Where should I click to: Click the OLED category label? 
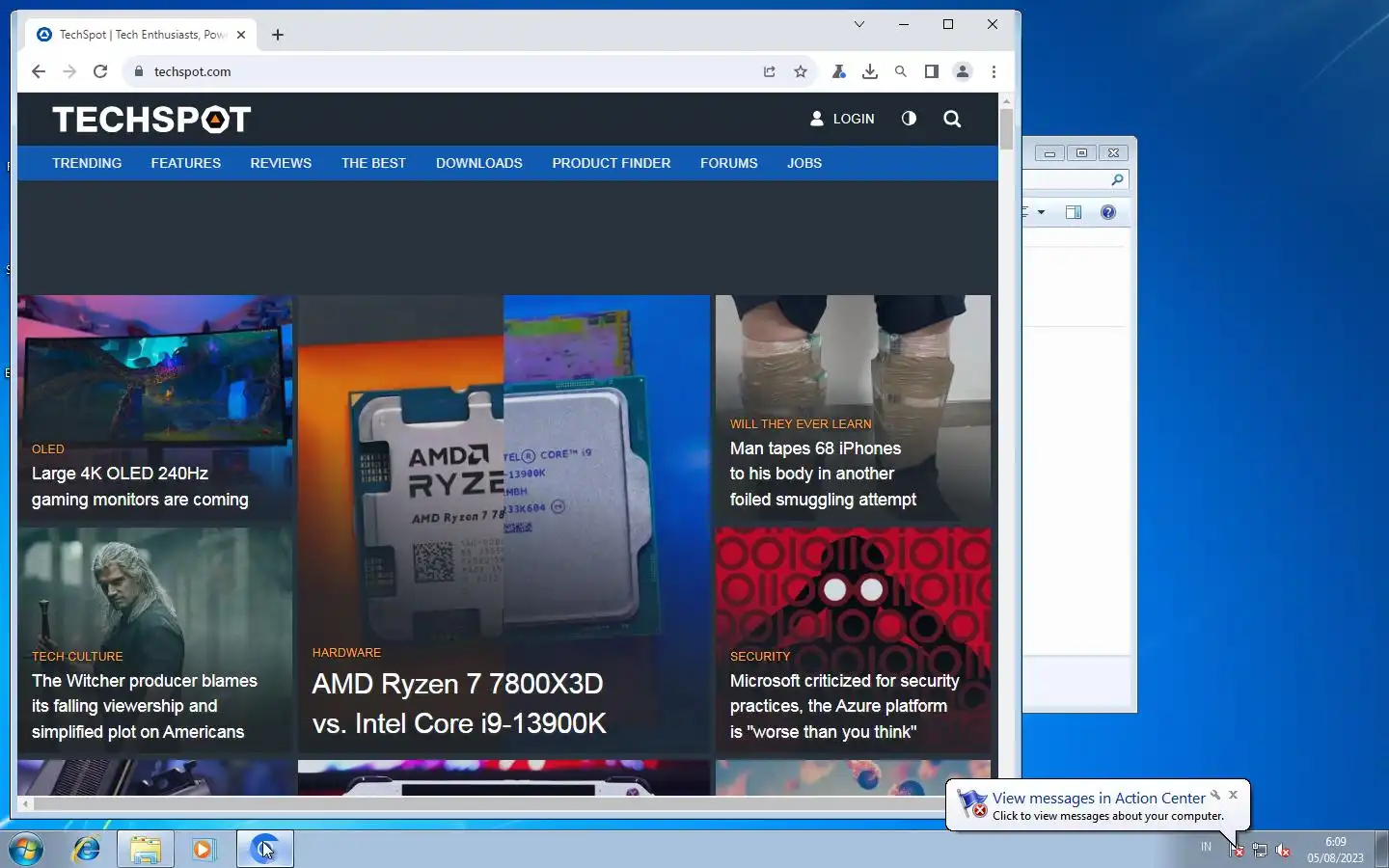coord(48,449)
